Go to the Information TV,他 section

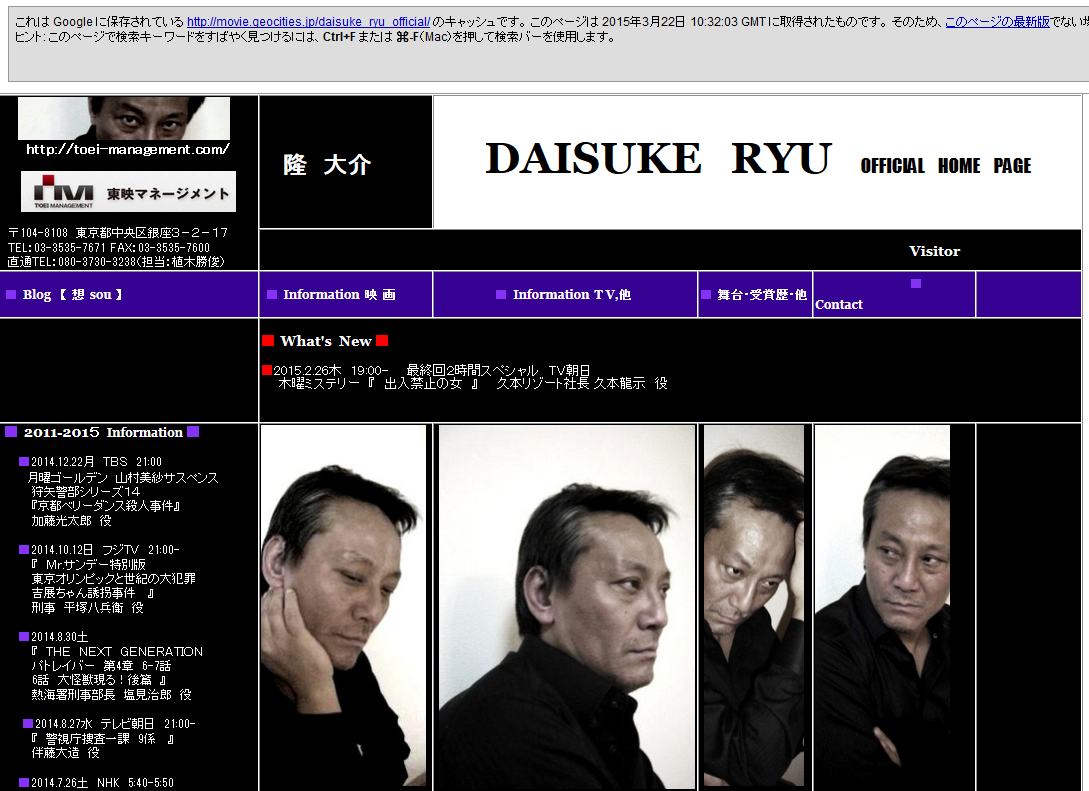click(572, 294)
